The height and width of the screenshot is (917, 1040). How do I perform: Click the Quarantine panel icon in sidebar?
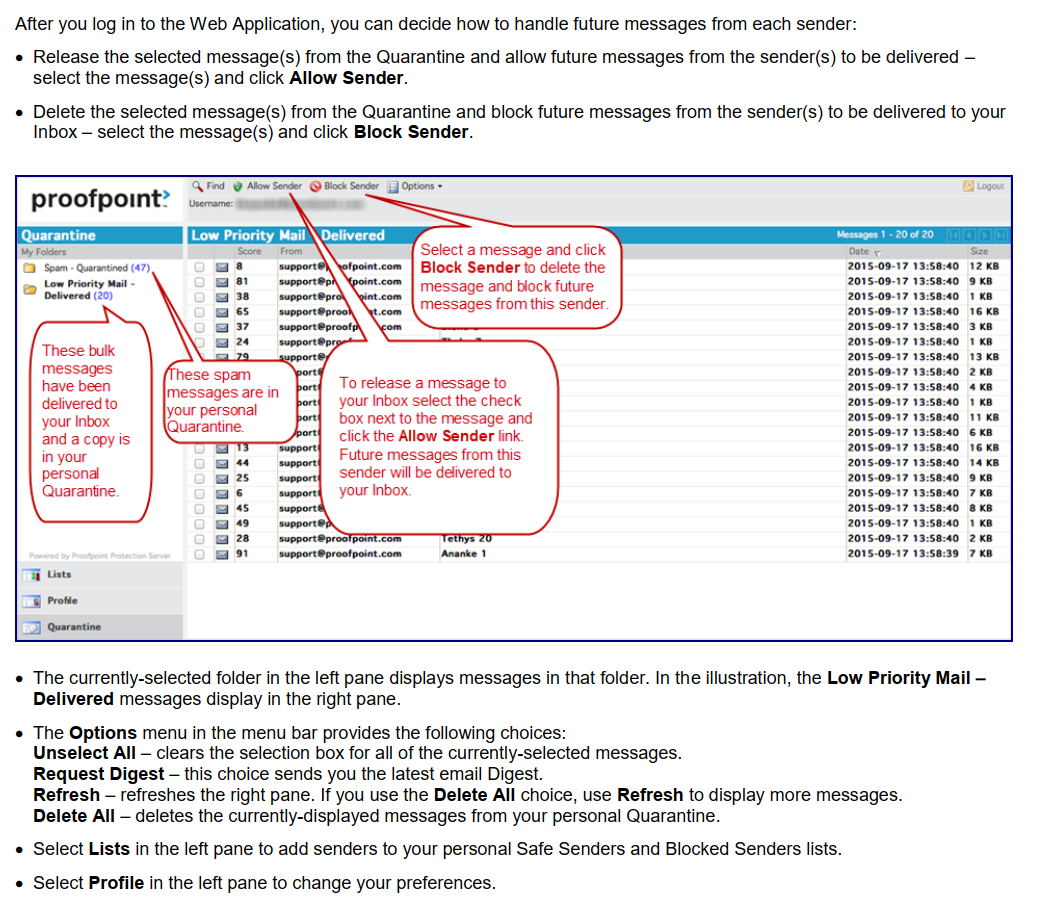pos(31,627)
